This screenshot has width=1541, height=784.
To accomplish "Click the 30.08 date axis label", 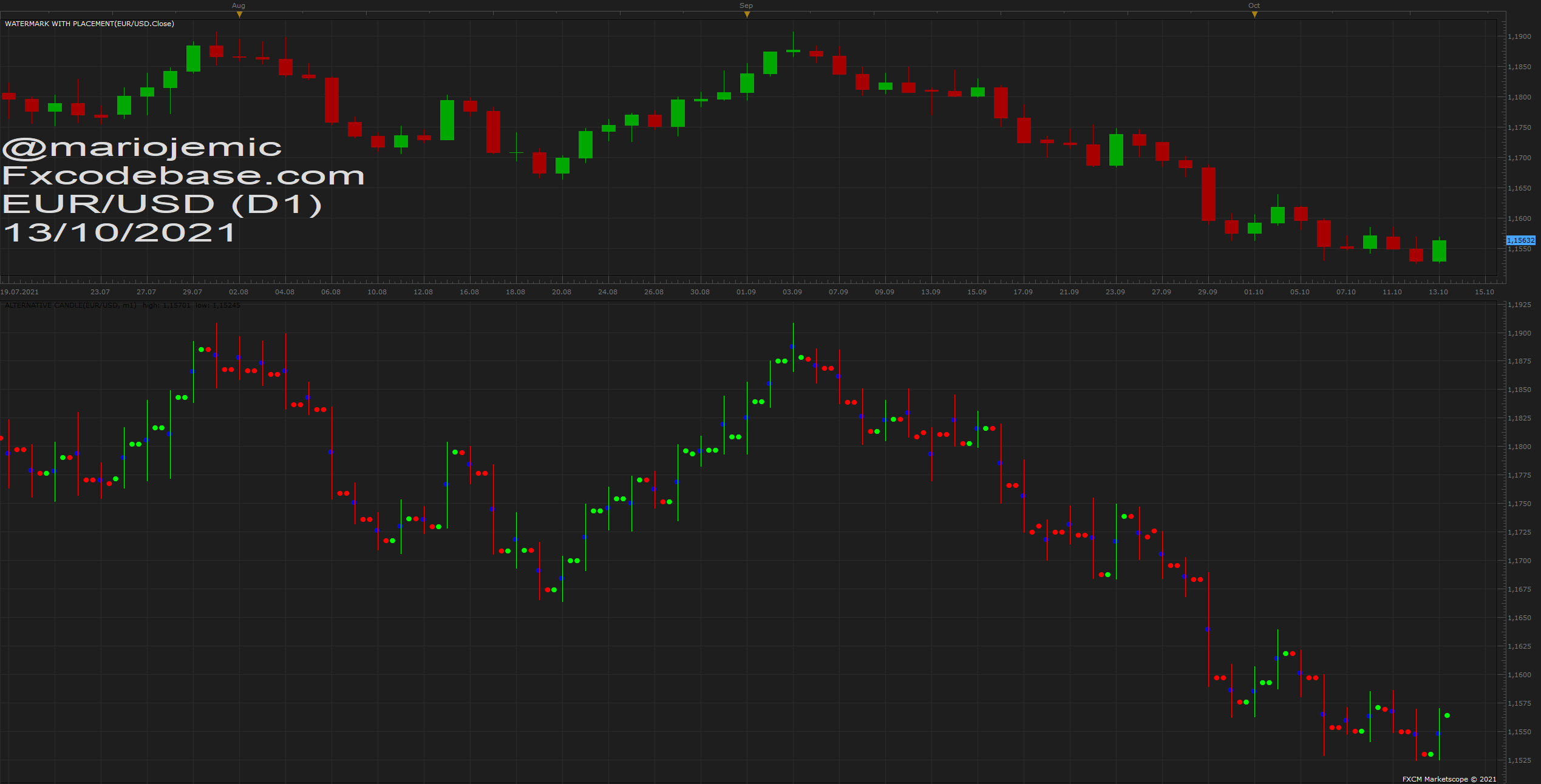I will point(700,292).
